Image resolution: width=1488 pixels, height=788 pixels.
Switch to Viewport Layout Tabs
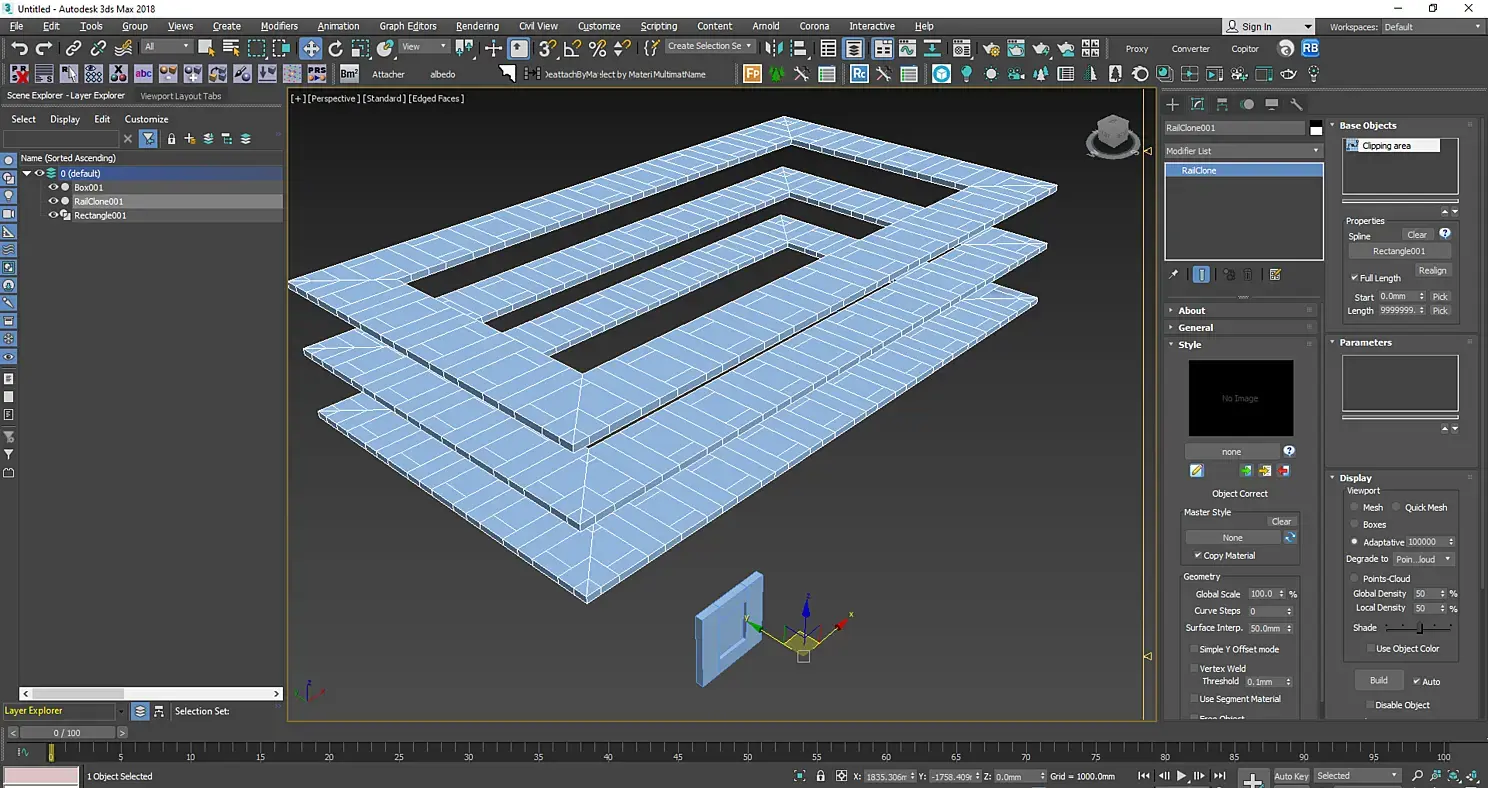point(181,96)
